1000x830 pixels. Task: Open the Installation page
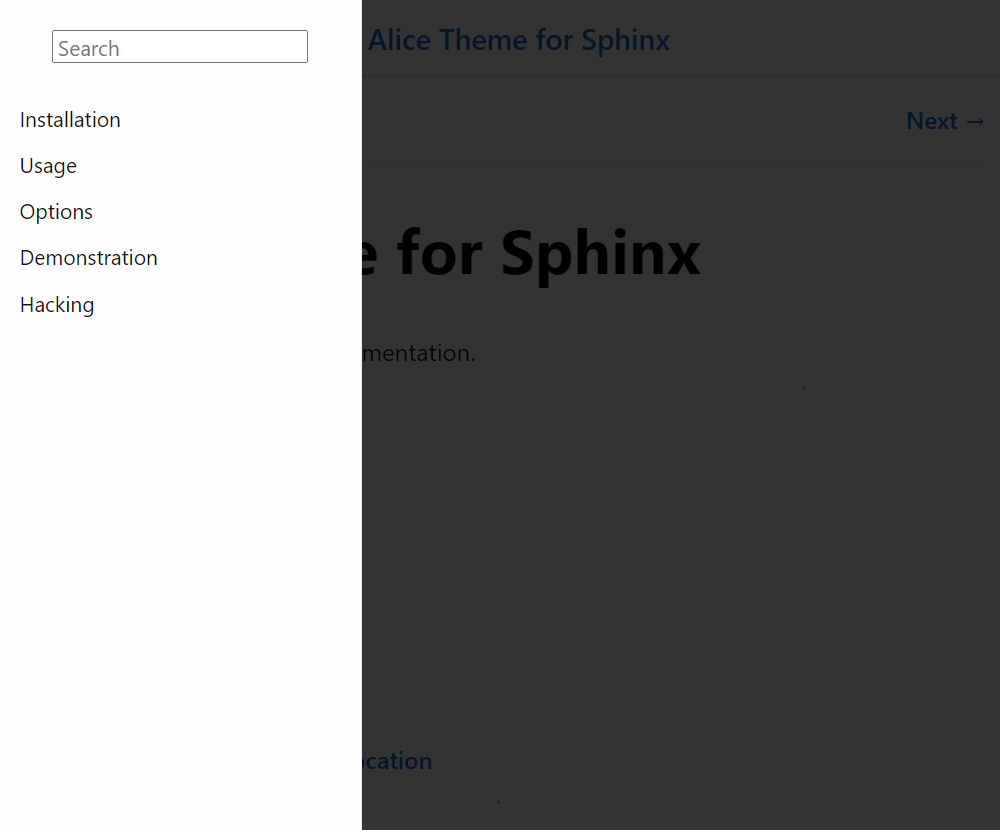(70, 120)
